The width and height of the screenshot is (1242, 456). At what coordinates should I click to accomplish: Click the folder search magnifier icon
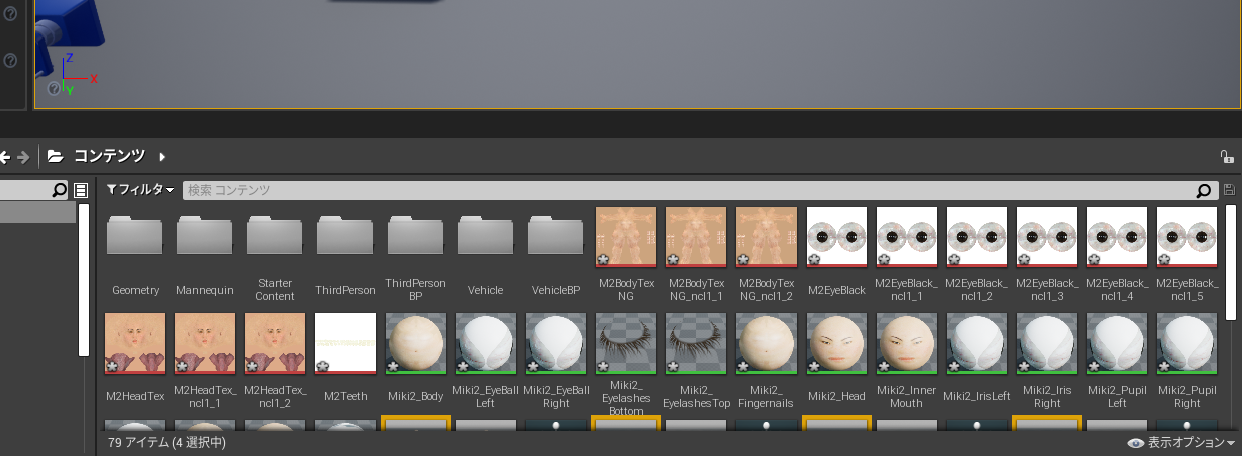pos(59,190)
